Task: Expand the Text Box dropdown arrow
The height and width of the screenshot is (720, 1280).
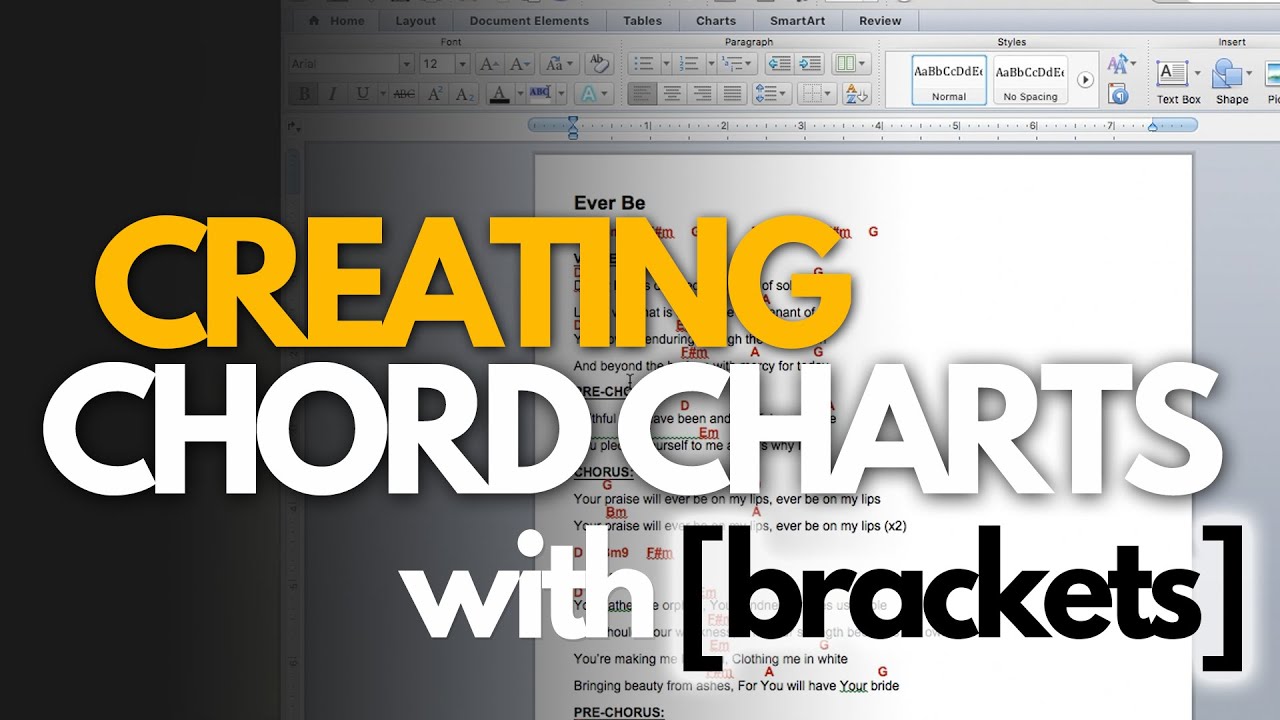Action: (x=1197, y=73)
